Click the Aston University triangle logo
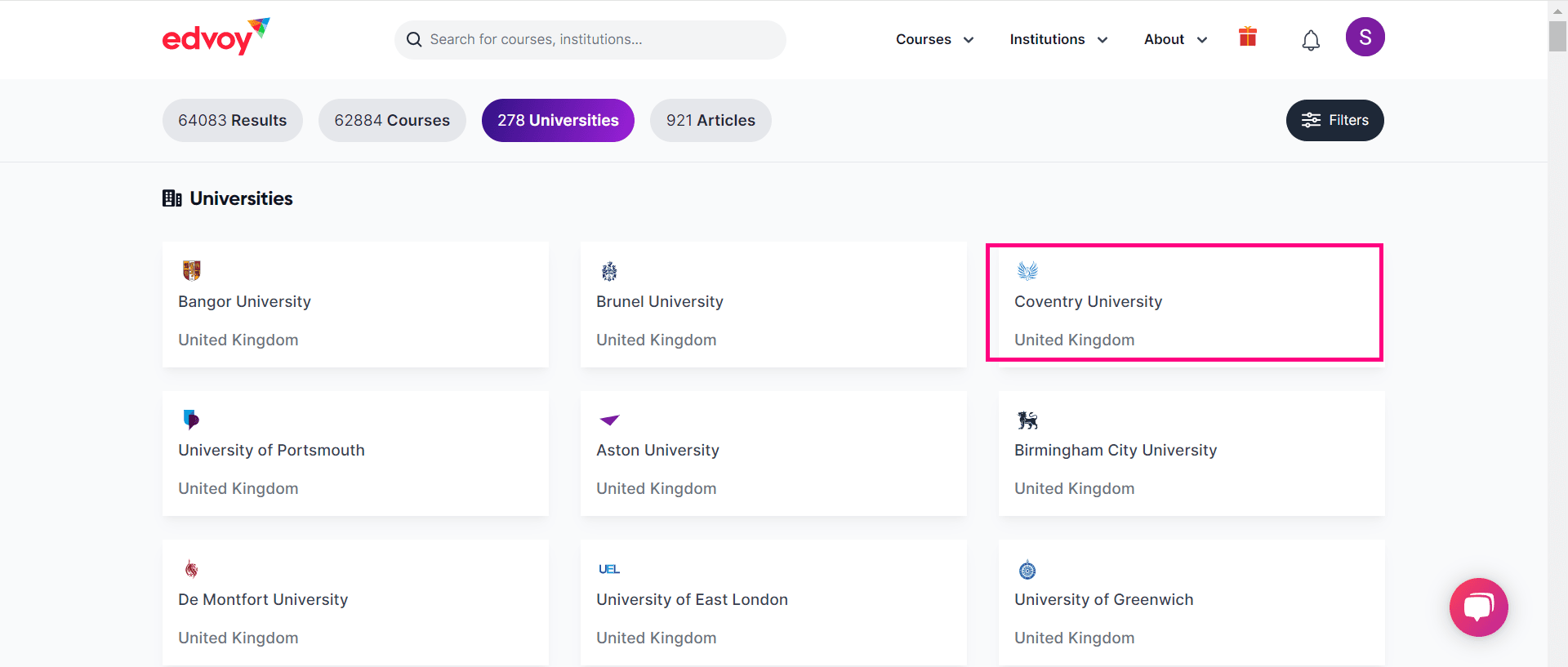 coord(609,420)
